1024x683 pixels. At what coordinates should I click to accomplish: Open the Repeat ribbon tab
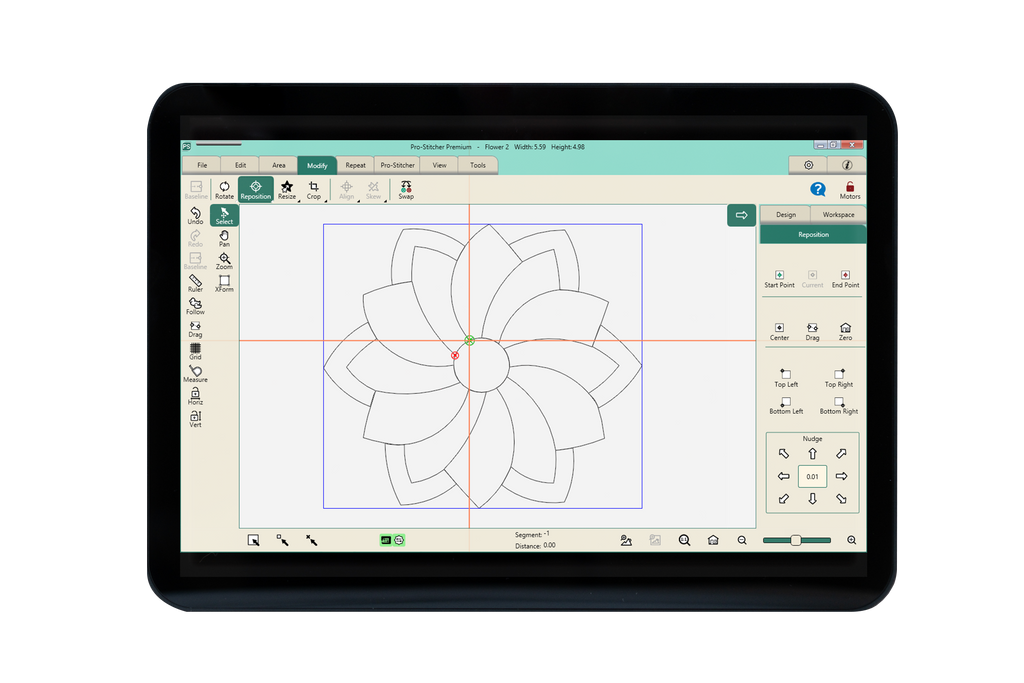tap(355, 165)
